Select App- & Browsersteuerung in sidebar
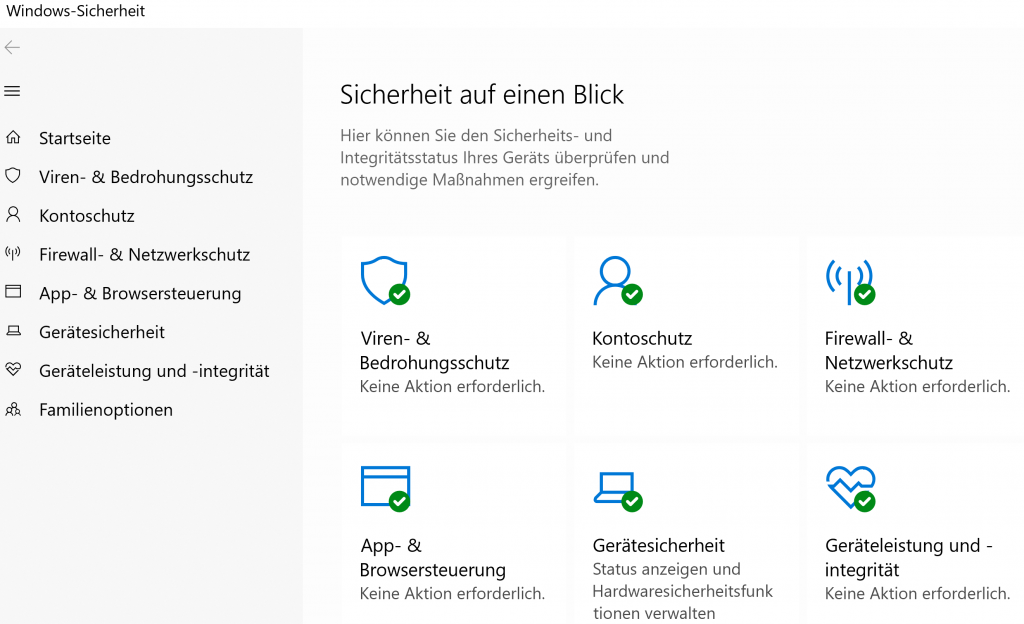 point(140,294)
